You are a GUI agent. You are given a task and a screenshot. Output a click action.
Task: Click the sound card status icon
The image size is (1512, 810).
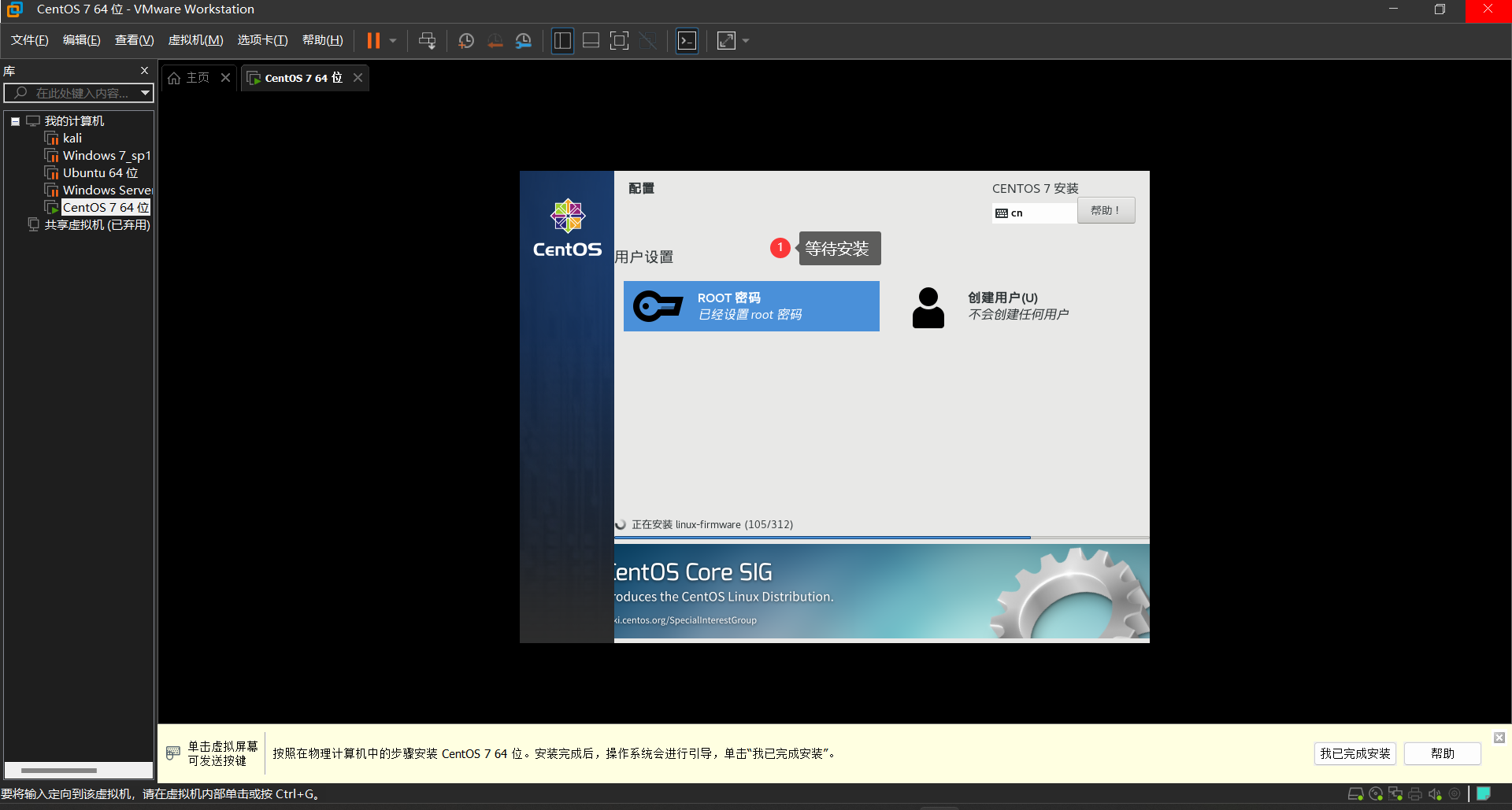(x=1435, y=794)
